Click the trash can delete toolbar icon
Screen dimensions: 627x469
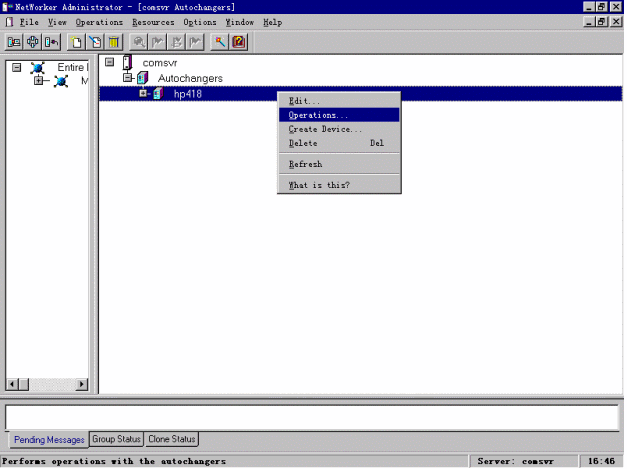pyautogui.click(x=114, y=41)
